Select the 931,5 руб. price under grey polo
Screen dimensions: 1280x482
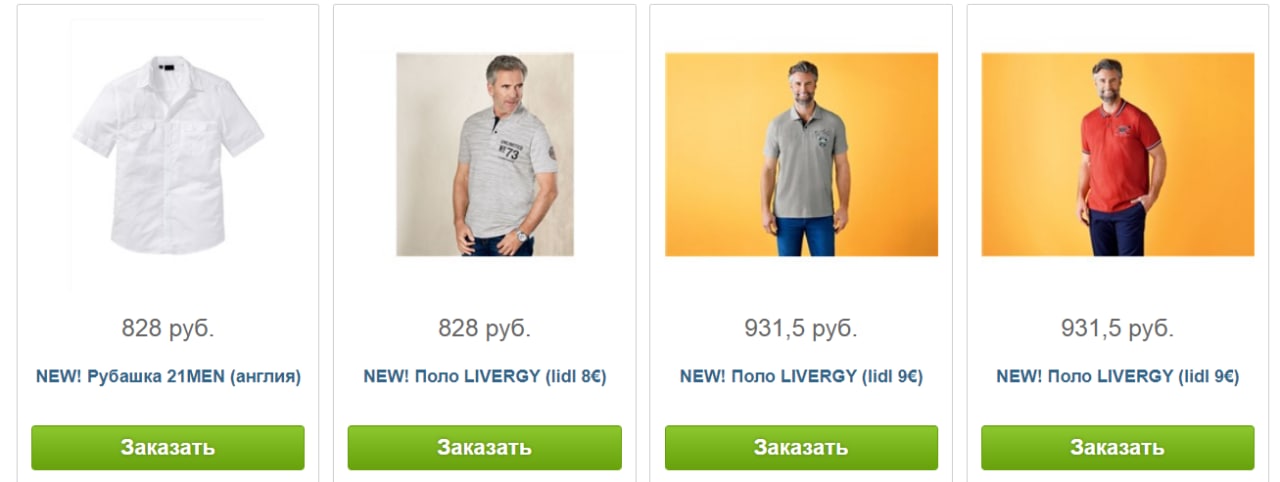pos(801,328)
